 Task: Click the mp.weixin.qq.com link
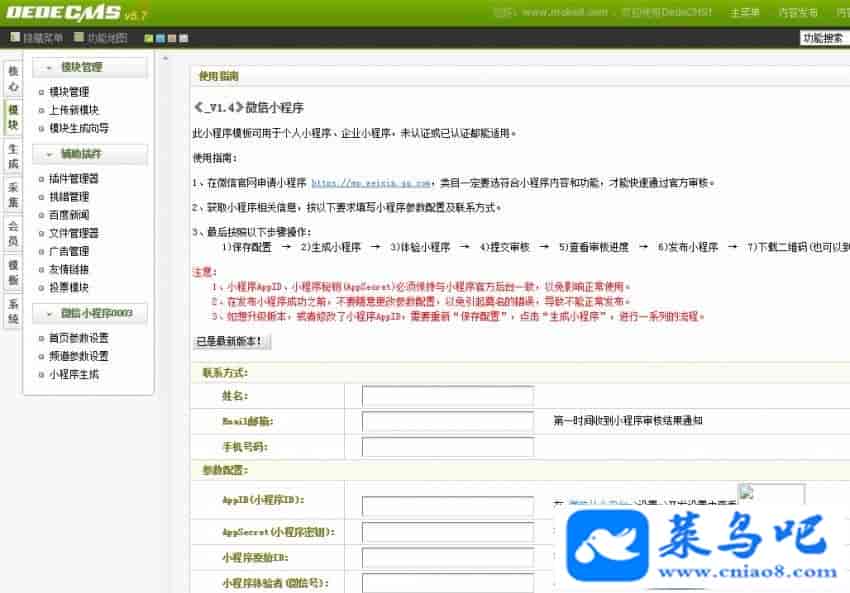[371, 183]
